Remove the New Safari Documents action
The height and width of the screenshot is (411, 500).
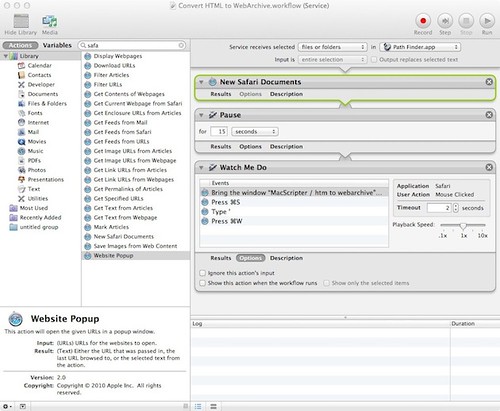(x=489, y=82)
